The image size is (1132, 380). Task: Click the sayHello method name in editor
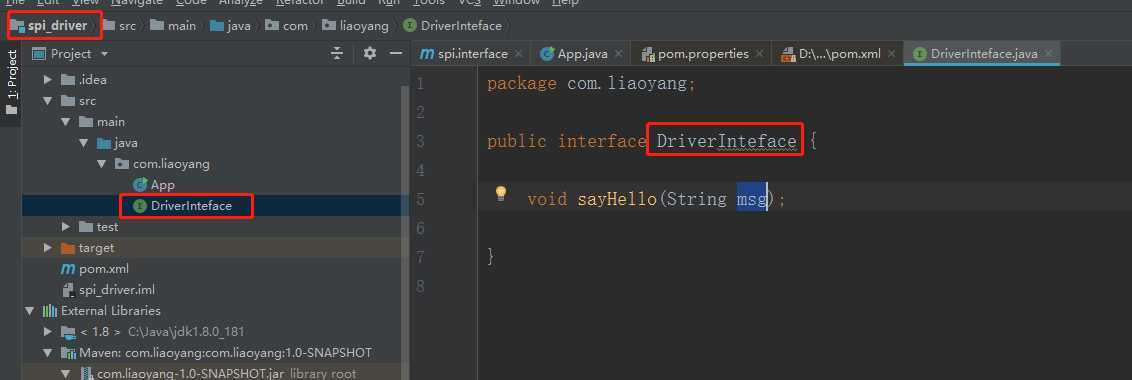(x=617, y=199)
